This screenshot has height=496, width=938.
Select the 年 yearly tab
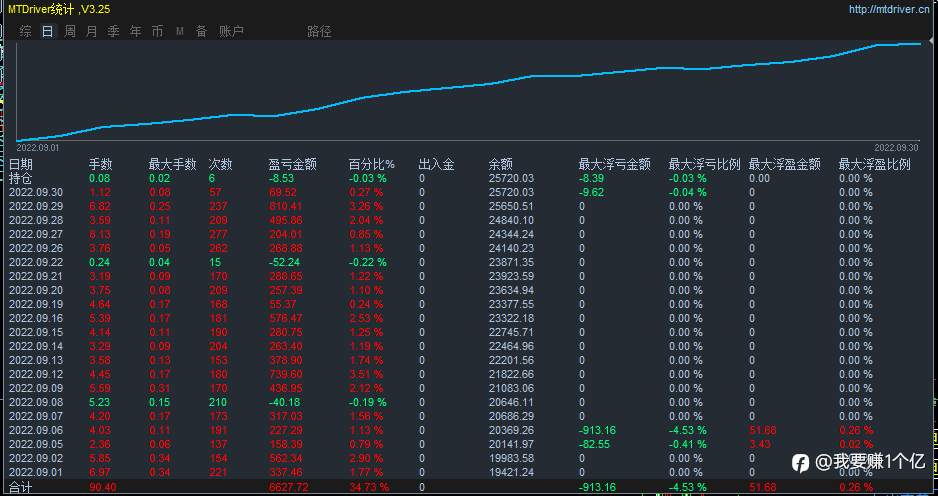[136, 32]
